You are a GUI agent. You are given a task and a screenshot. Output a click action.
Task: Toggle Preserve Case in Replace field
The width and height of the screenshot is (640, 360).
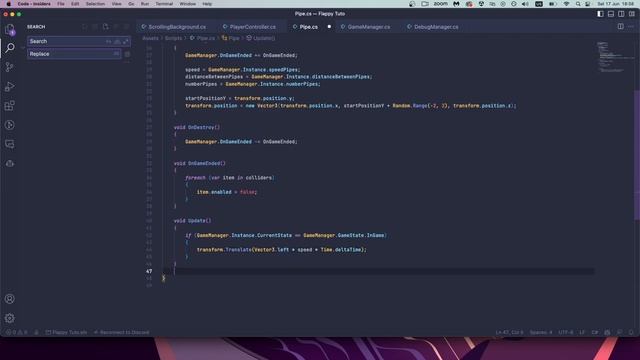pyautogui.click(x=116, y=54)
